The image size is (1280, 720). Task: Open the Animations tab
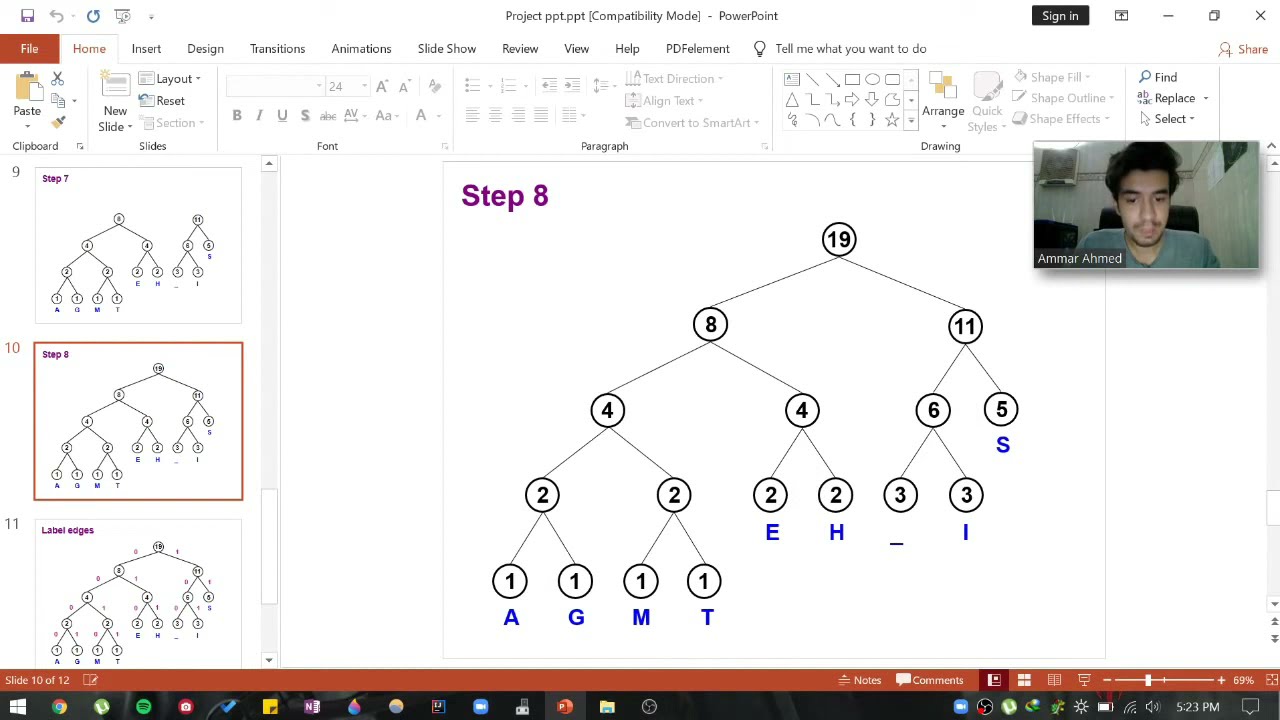(x=361, y=49)
